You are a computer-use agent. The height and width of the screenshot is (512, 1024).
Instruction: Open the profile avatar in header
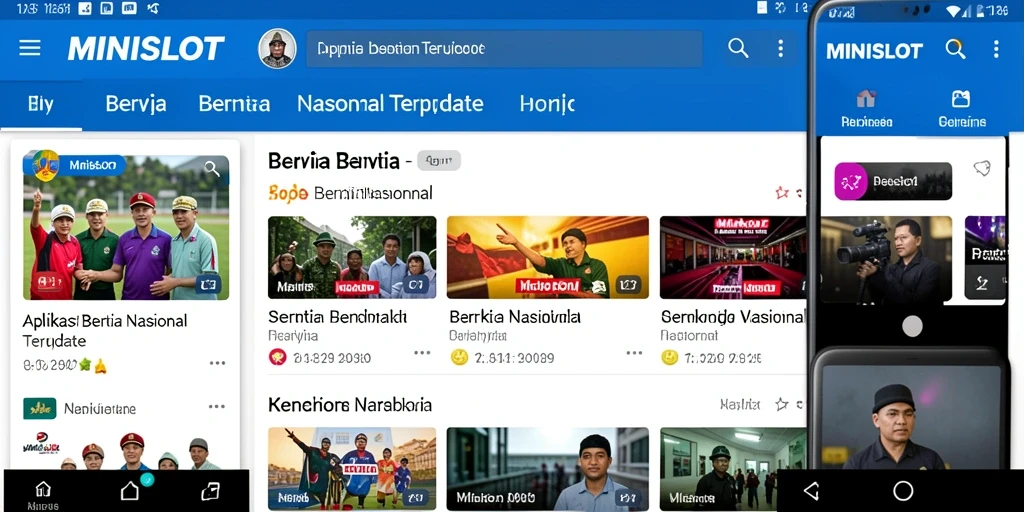(277, 48)
